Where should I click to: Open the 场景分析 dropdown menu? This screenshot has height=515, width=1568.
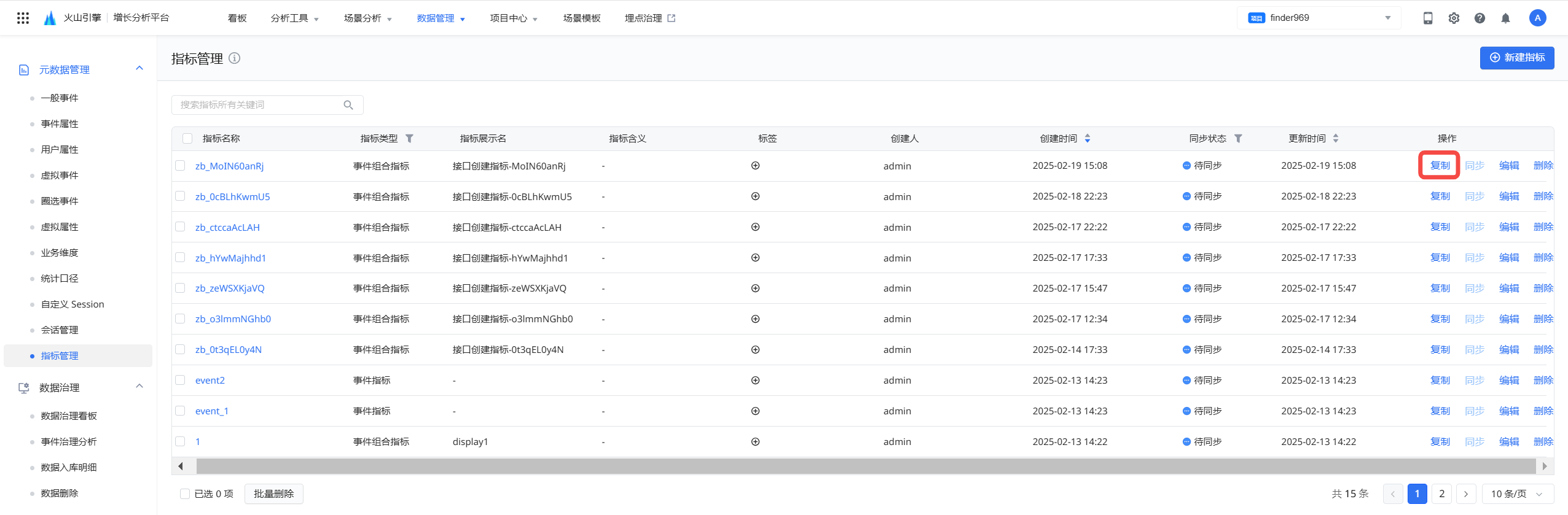[x=368, y=18]
